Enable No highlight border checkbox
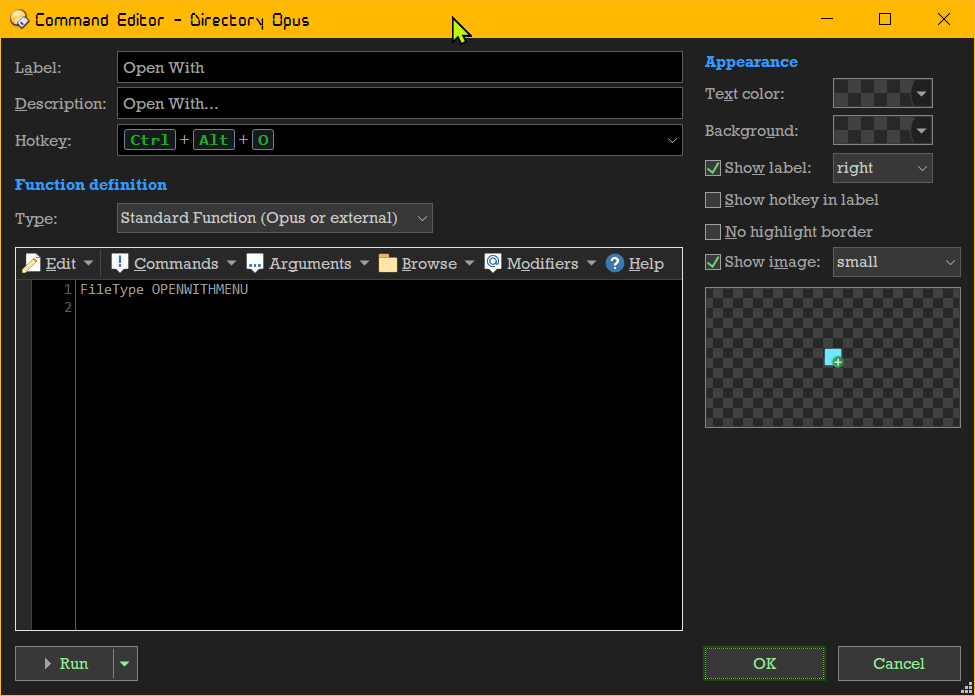Image resolution: width=975 pixels, height=696 pixels. [x=713, y=232]
